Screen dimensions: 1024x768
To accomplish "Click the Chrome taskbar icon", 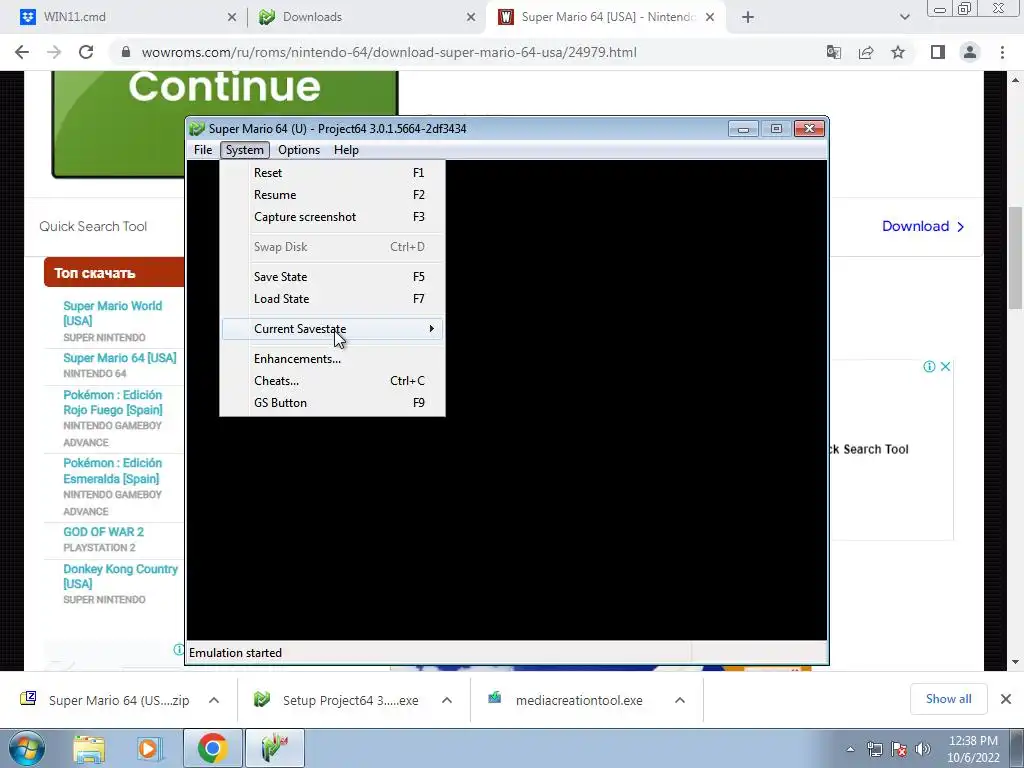I will coord(212,748).
